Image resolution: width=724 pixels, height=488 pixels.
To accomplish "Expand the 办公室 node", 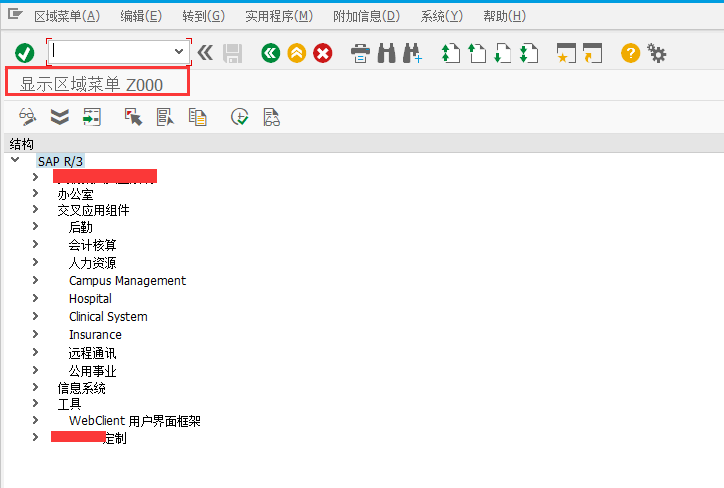I will 35,193.
